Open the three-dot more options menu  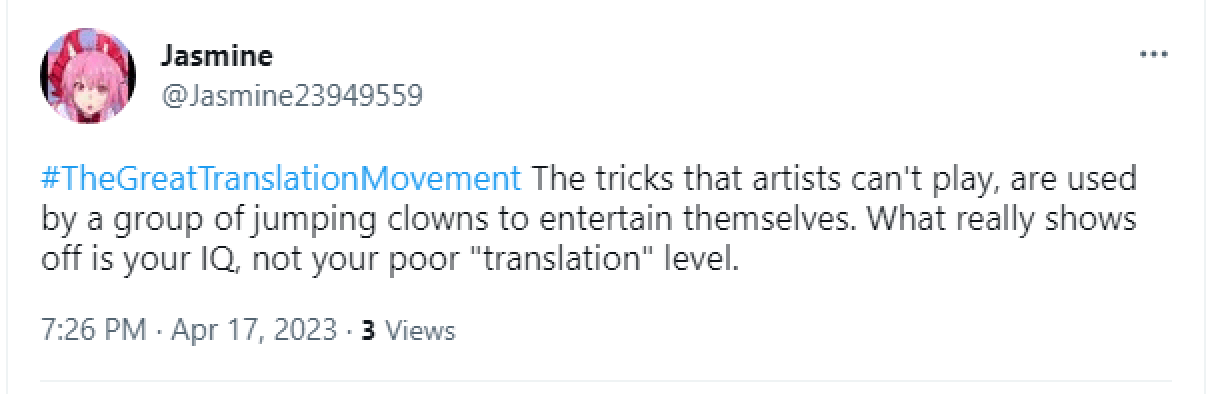click(x=1154, y=55)
